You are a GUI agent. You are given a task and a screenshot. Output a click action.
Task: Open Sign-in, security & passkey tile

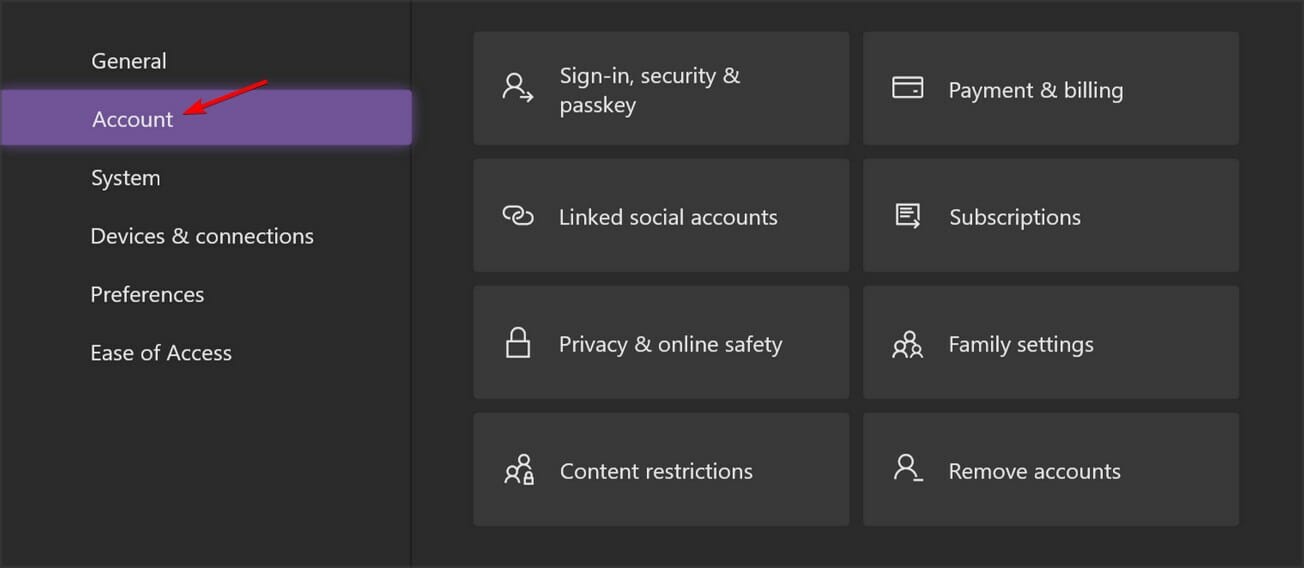[661, 88]
